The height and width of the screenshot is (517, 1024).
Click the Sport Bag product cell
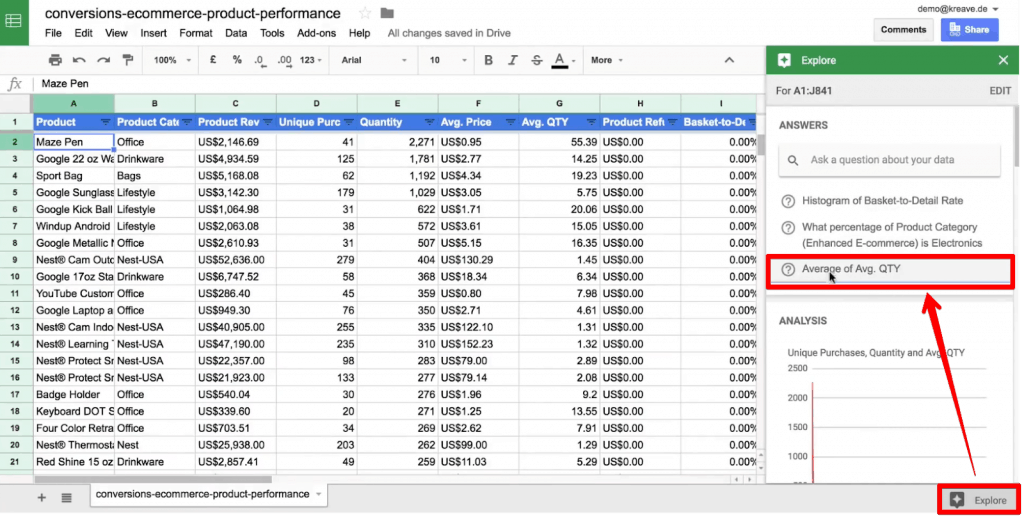73,176
